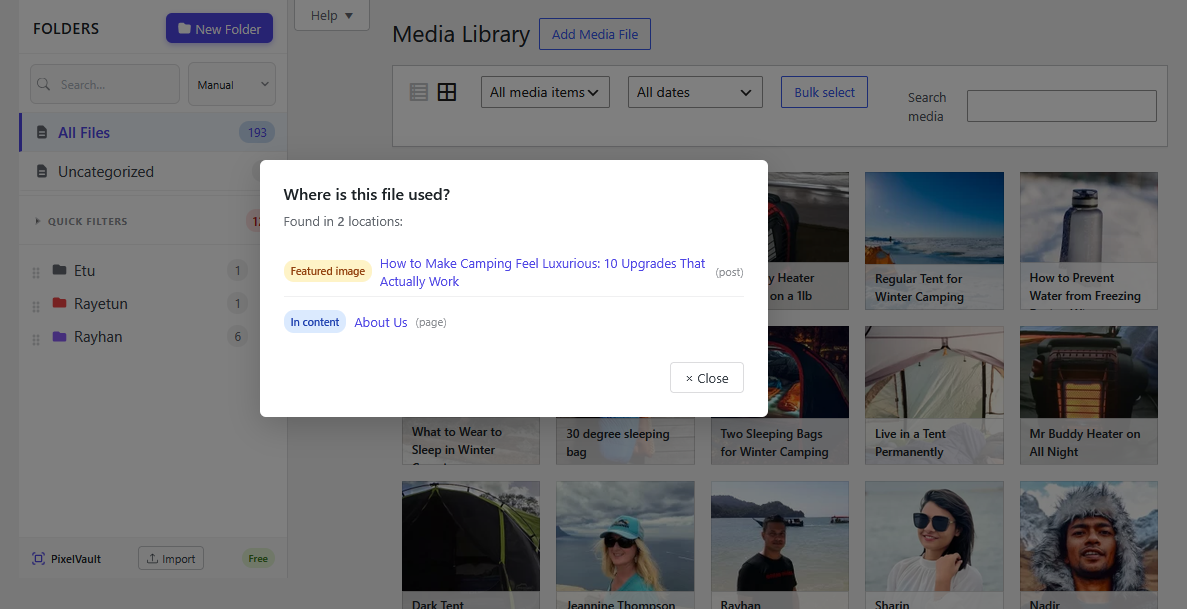Viewport: 1187px width, 609px height.
Task: Click the PixelVault logo icon
Action: tap(39, 559)
